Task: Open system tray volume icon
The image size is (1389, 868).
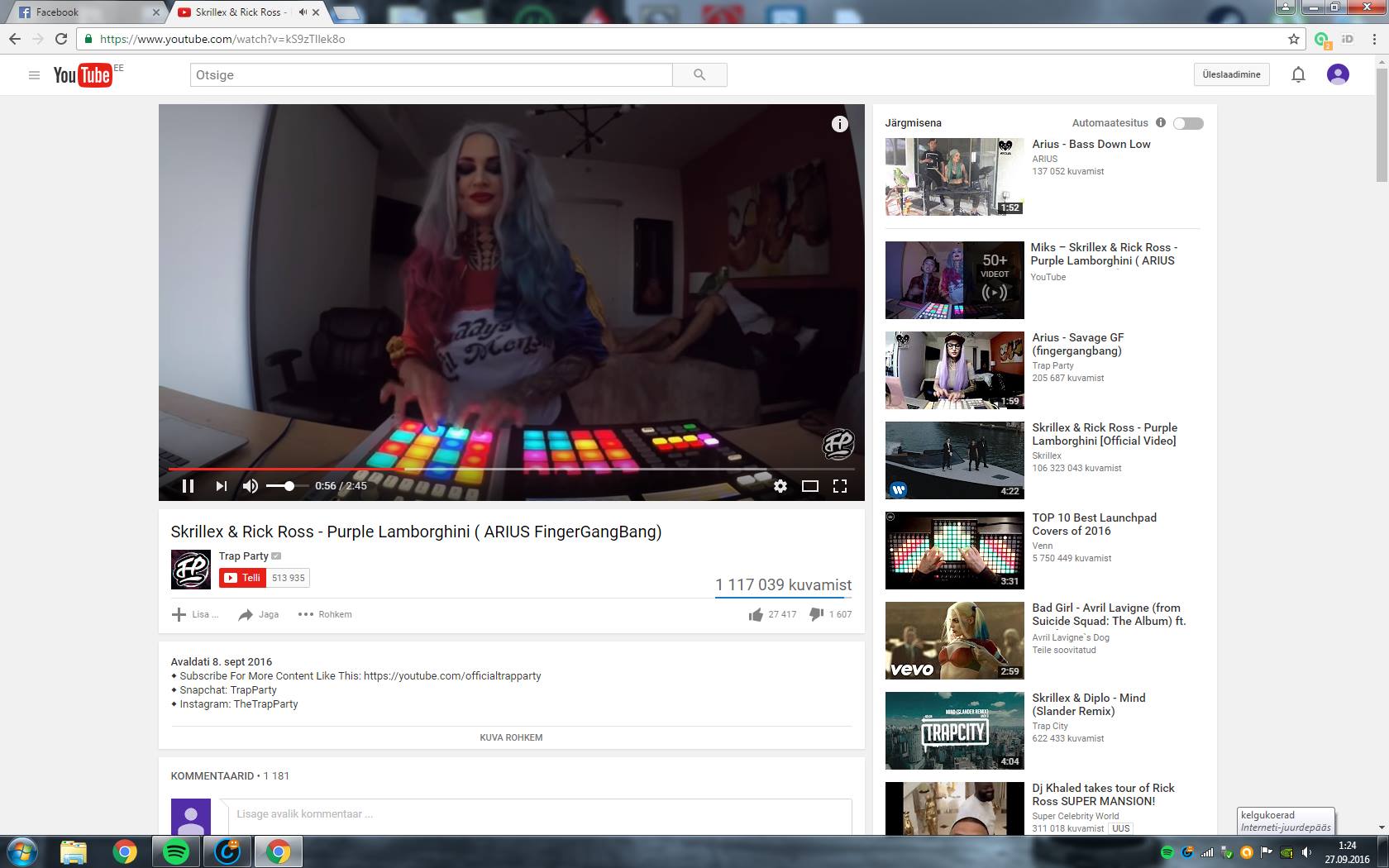Action: pos(1306,852)
